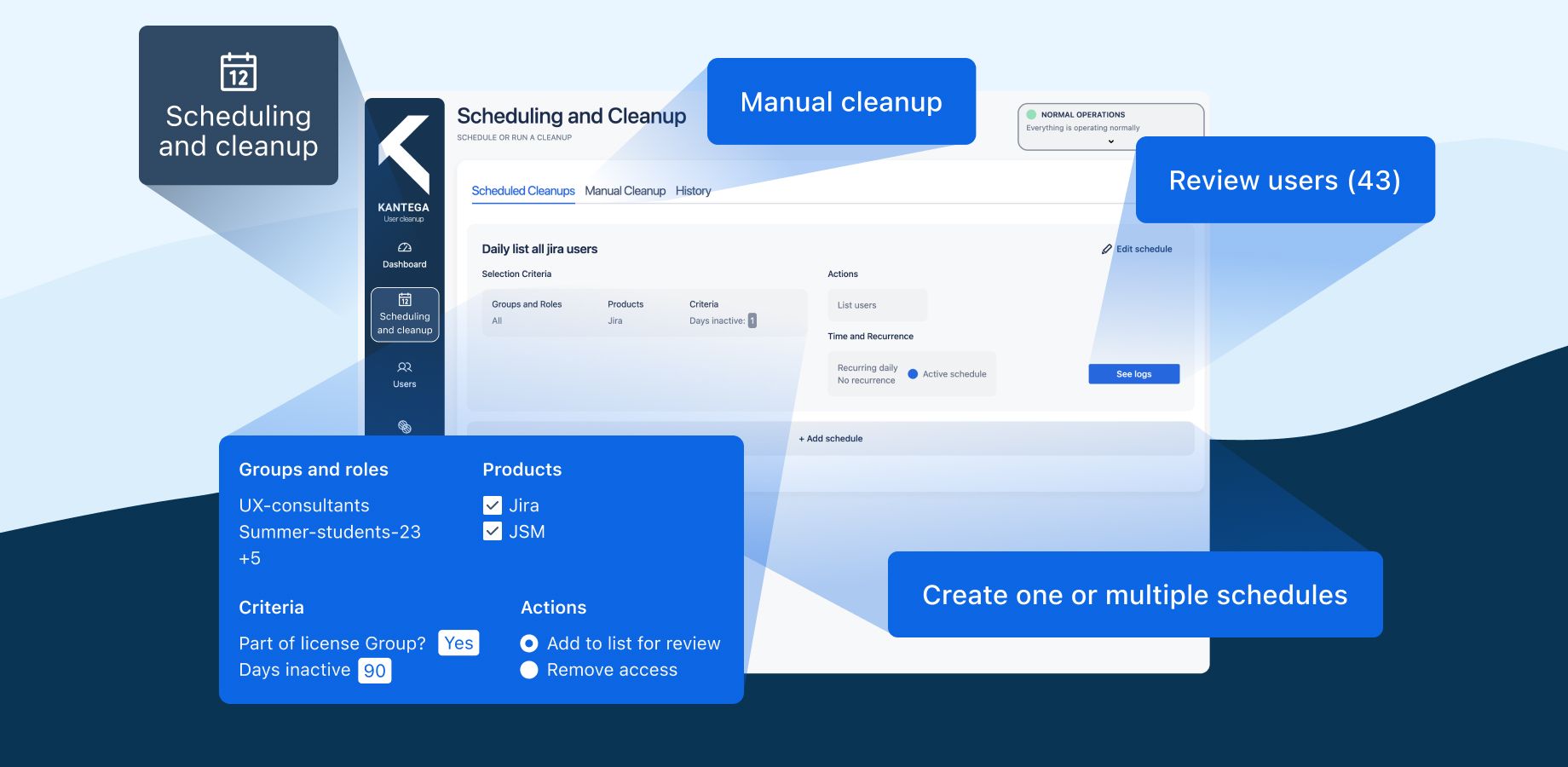Click the Active schedule blue indicator
Image resolution: width=1568 pixels, height=767 pixels.
tap(913, 374)
